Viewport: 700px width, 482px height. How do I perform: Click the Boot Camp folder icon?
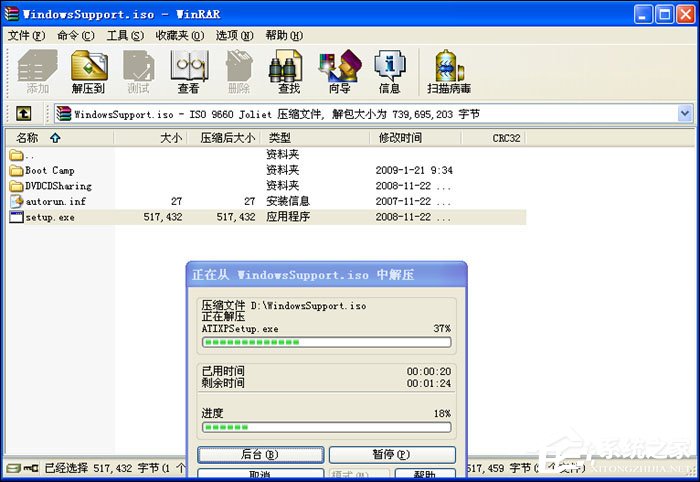(17, 170)
